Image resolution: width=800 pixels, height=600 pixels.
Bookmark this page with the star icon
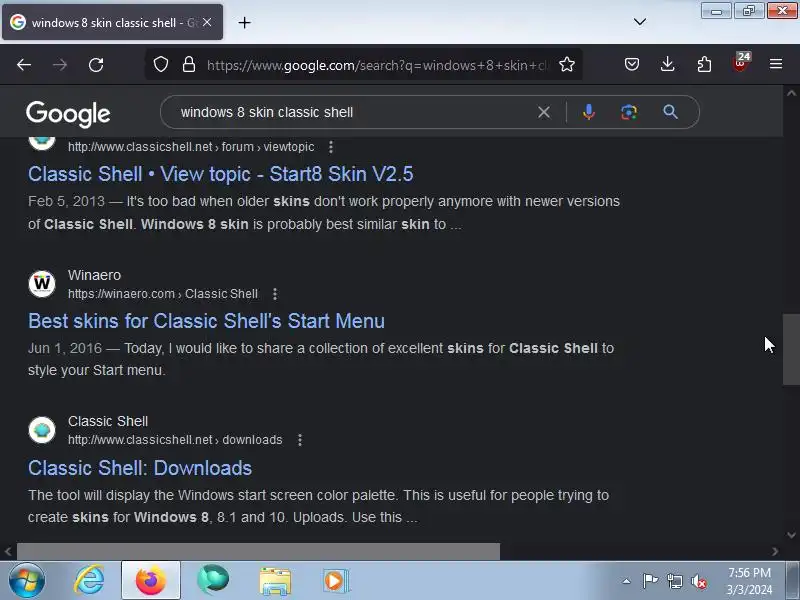coord(566,64)
